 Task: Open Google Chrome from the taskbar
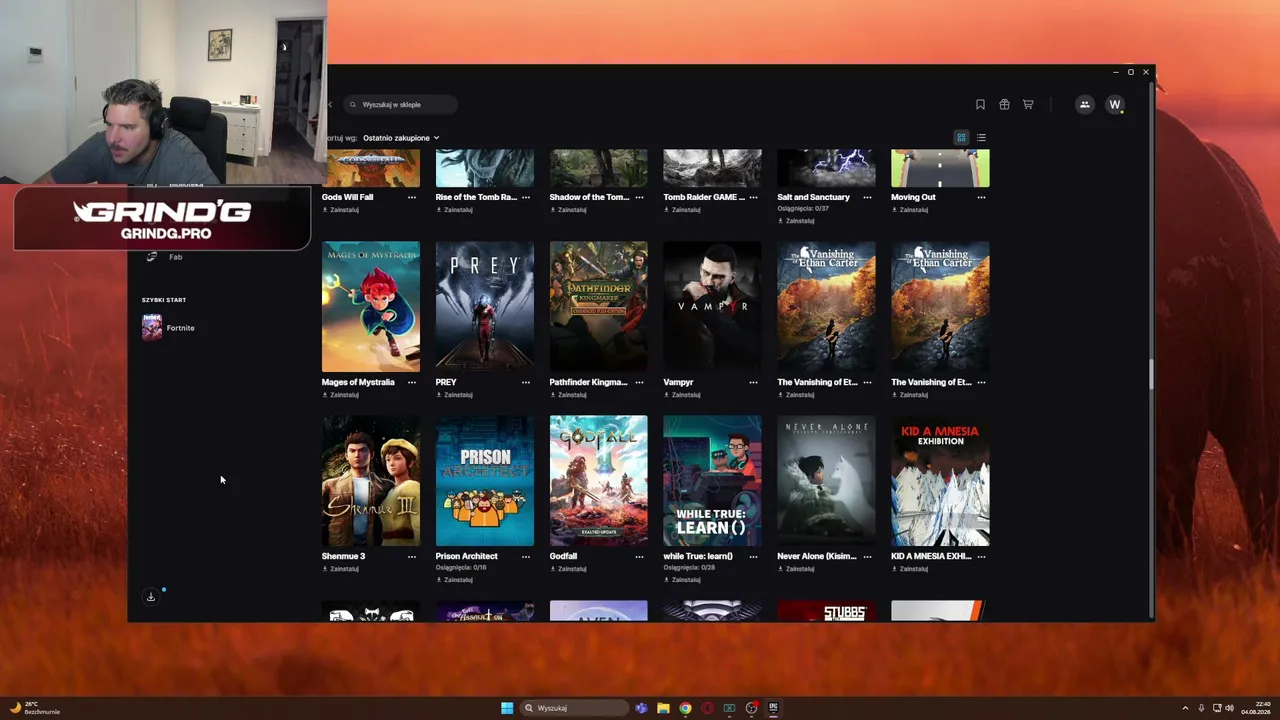[685, 708]
